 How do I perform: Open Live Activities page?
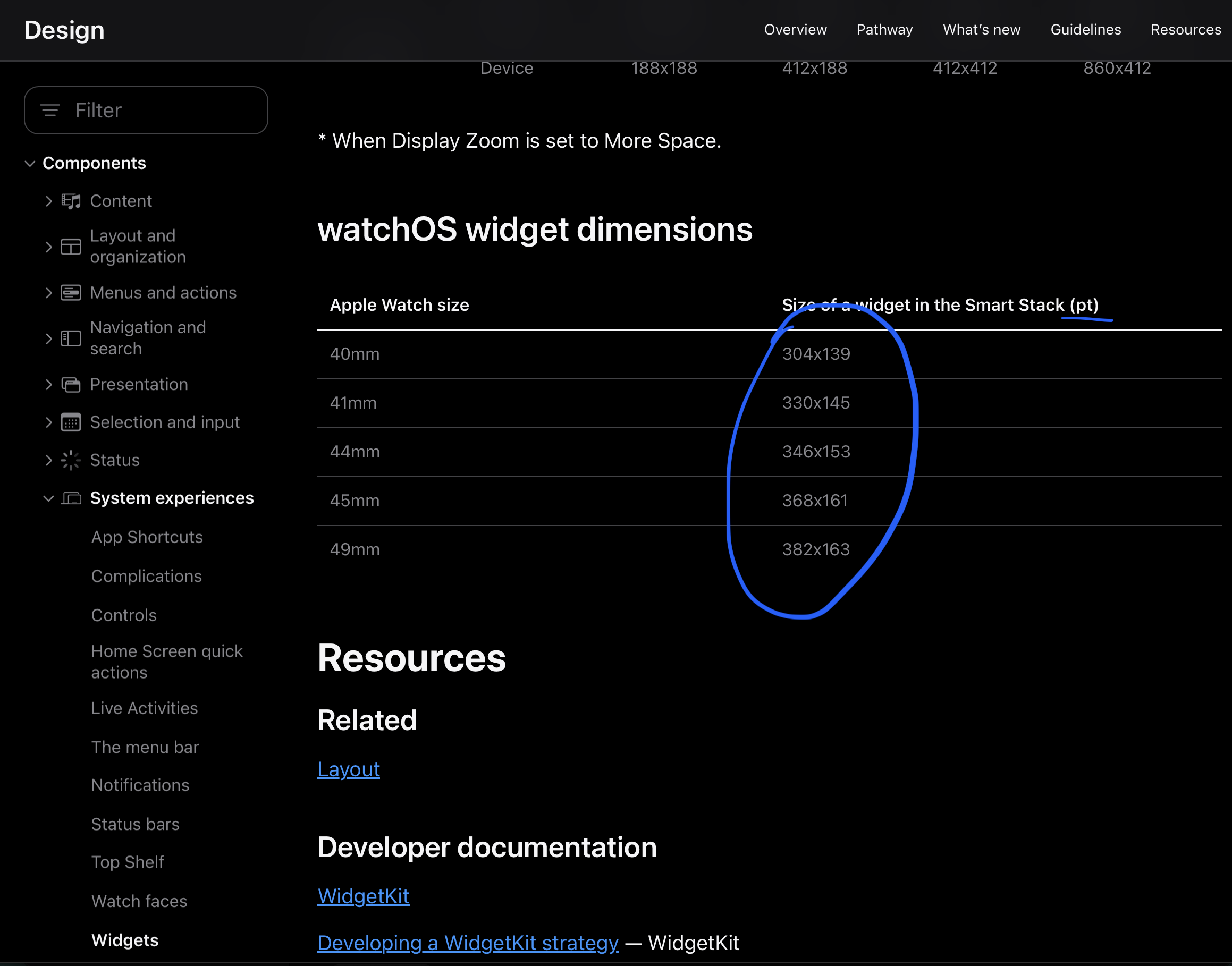144,708
